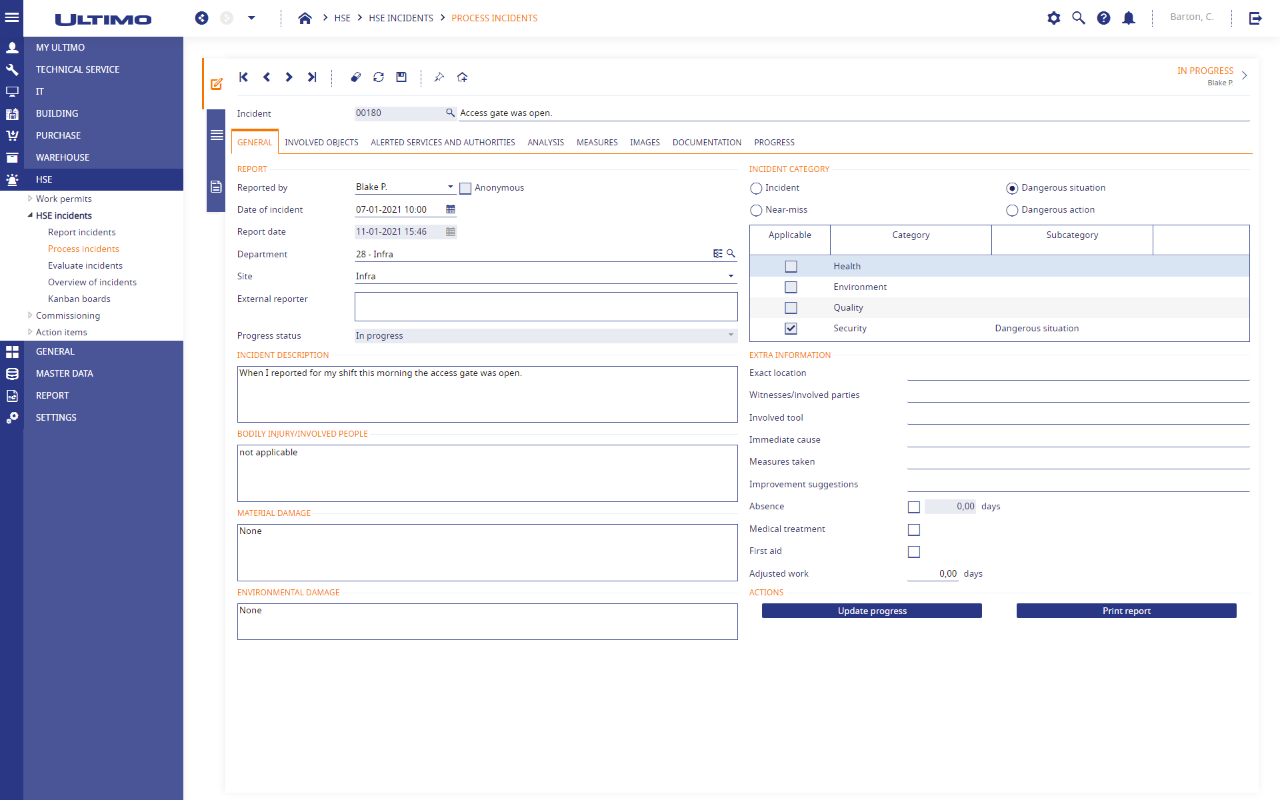Jump to the last record
Image resolution: width=1280 pixels, height=800 pixels.
coord(312,77)
